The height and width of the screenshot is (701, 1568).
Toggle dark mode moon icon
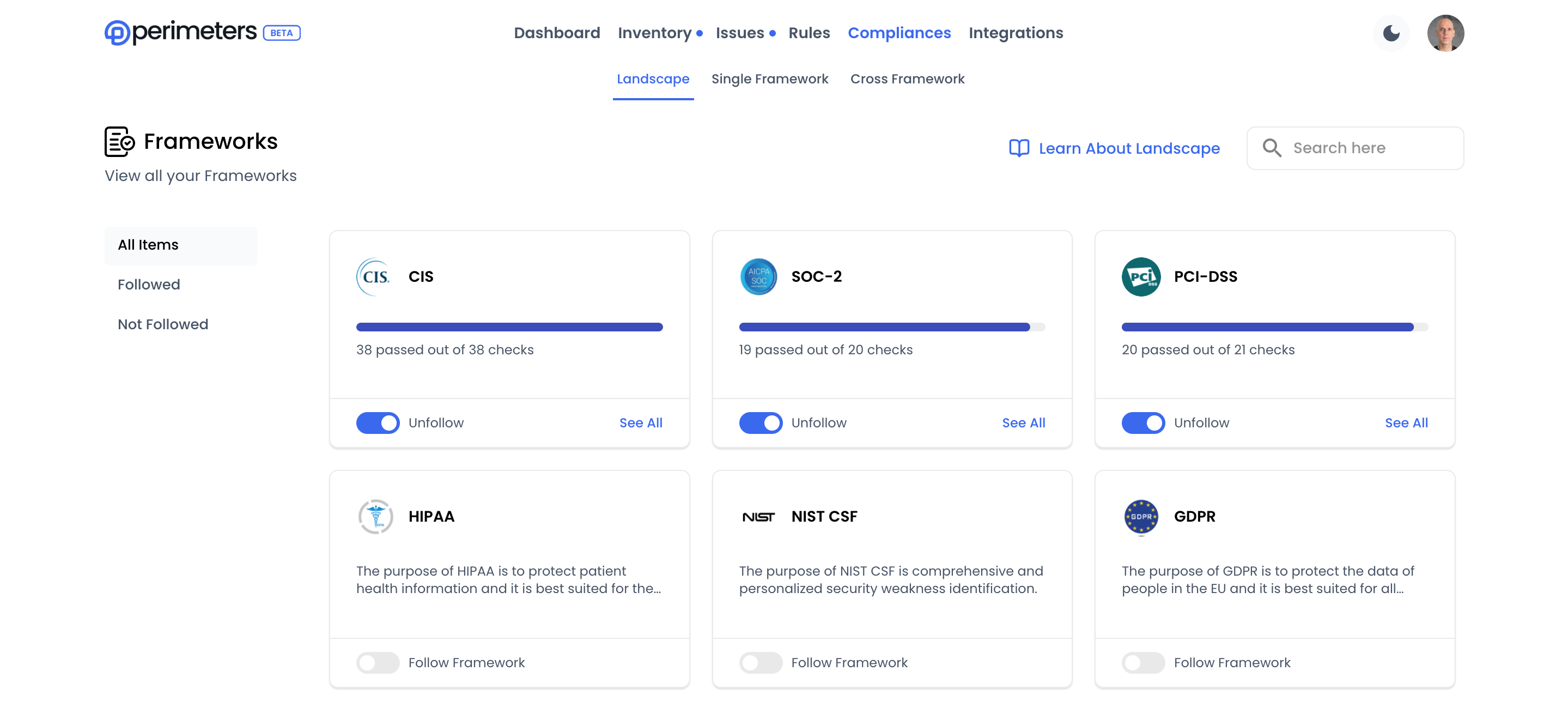tap(1391, 33)
